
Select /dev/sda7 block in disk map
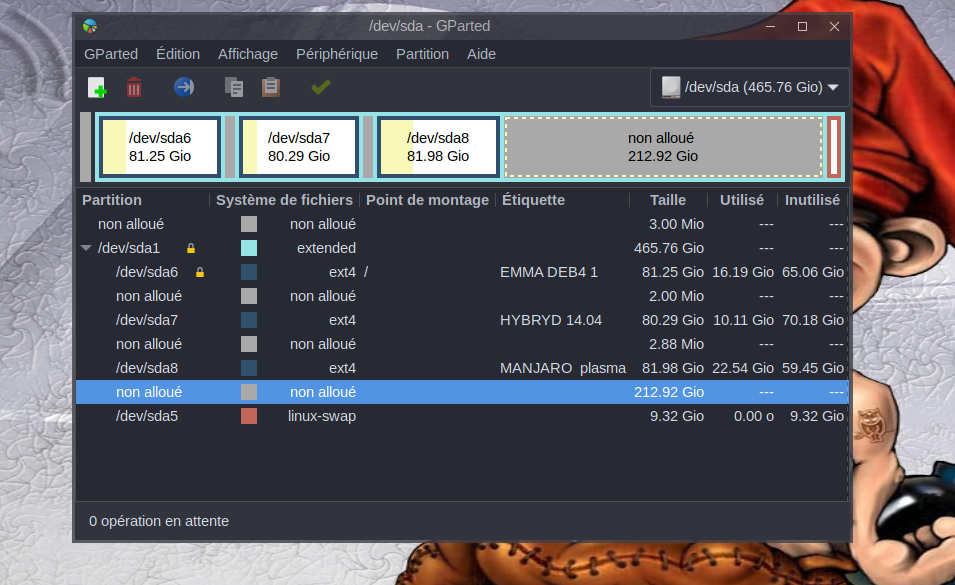pyautogui.click(x=298, y=147)
